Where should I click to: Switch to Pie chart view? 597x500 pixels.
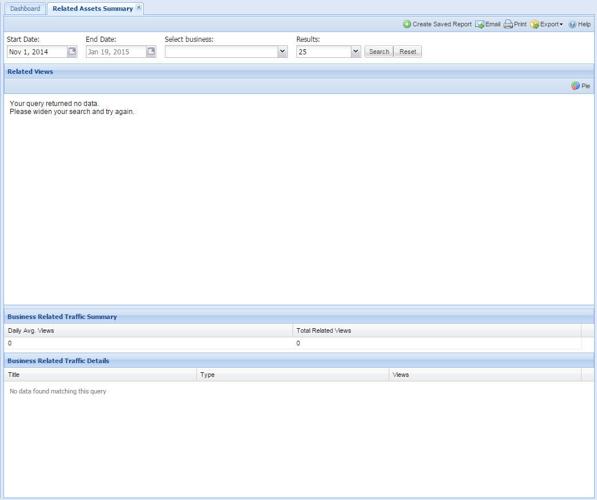tap(581, 86)
